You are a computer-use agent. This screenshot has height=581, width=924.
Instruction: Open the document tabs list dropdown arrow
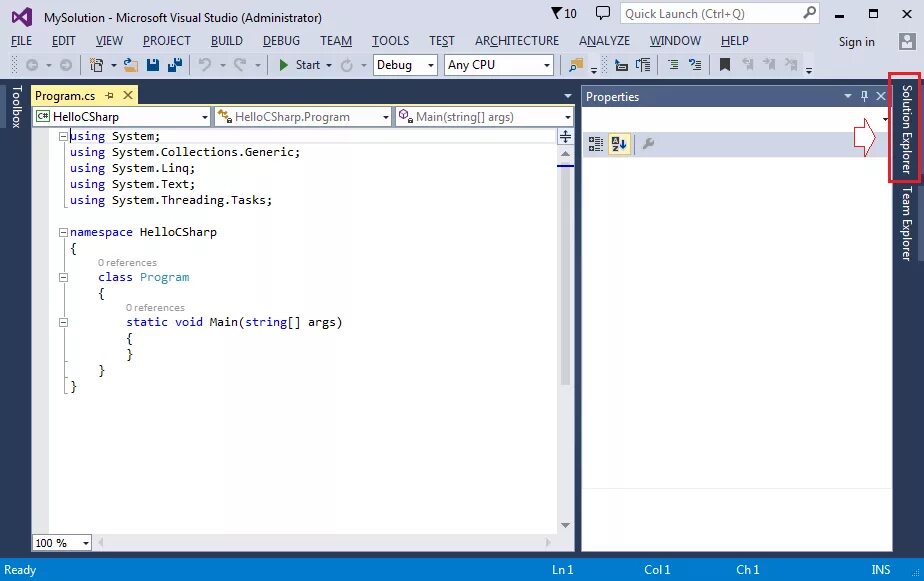coord(567,96)
